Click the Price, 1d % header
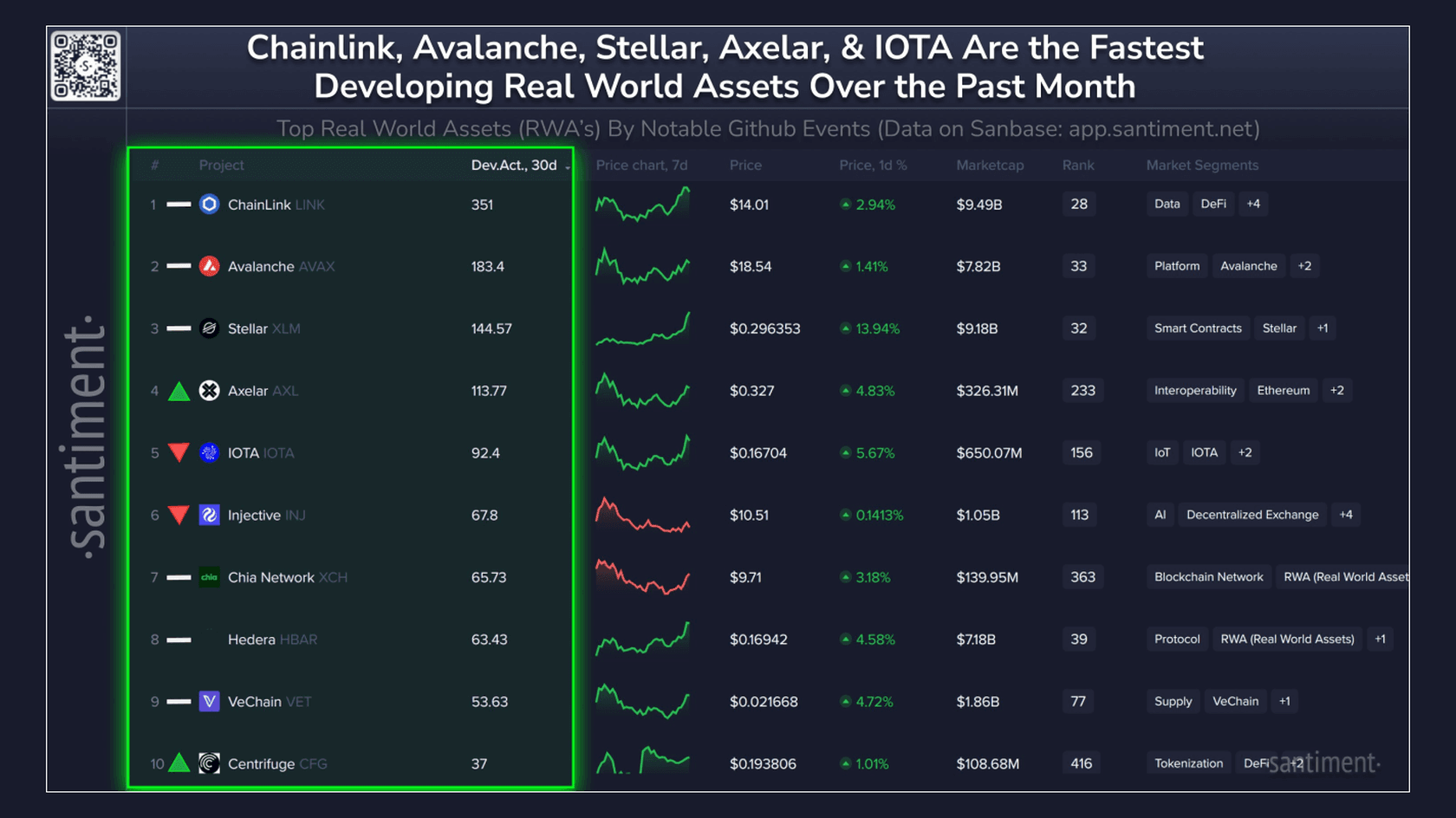 click(873, 165)
